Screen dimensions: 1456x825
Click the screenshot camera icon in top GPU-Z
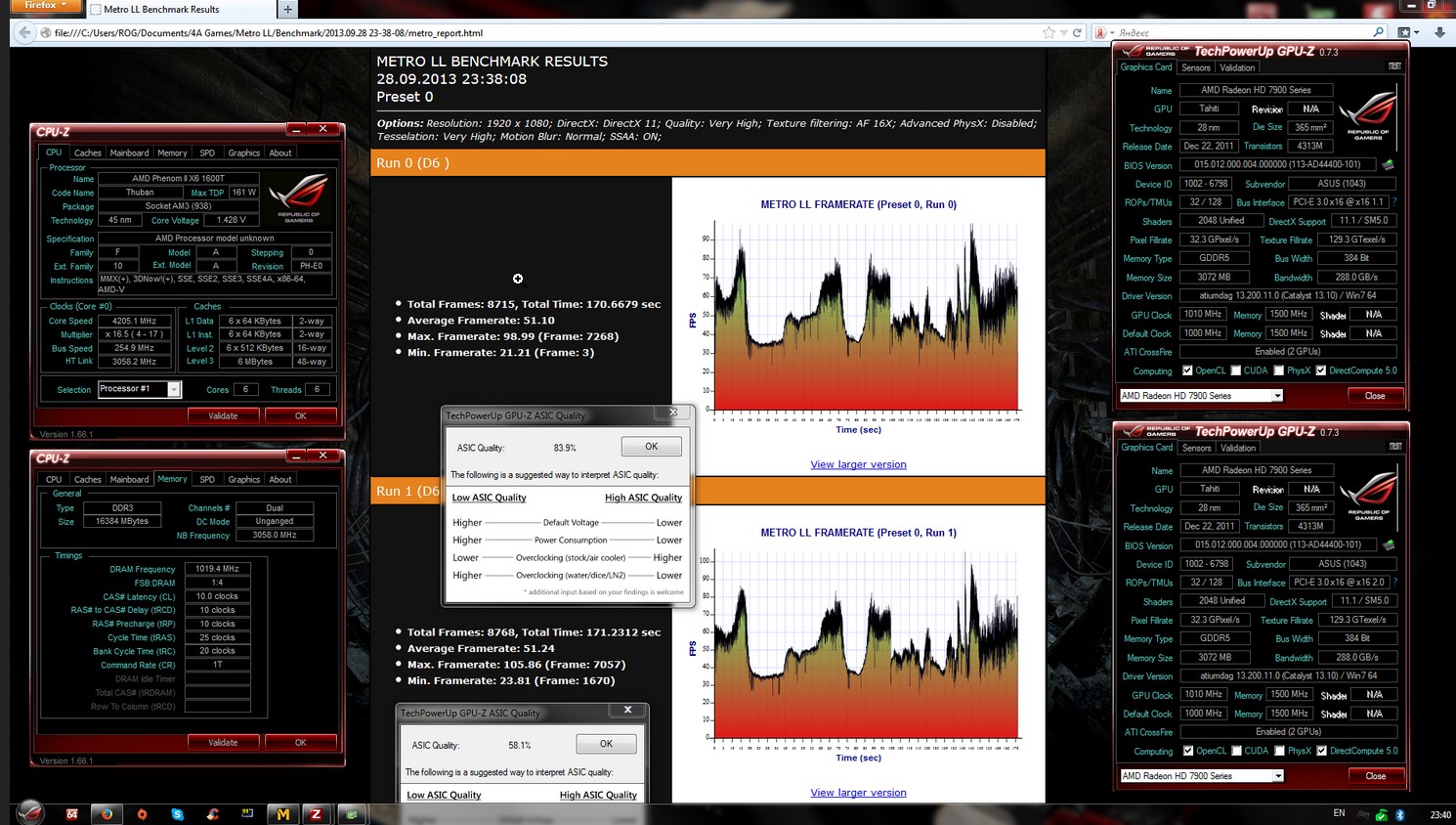point(1394,66)
